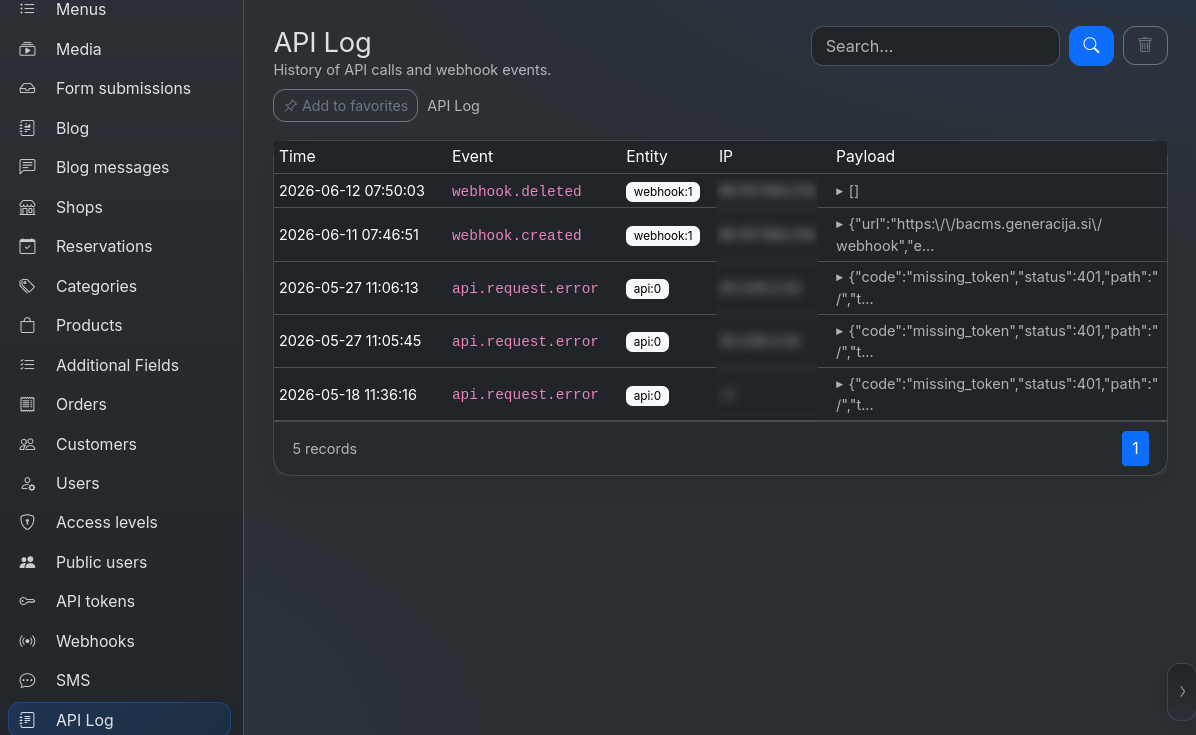Click the Reservations calendar icon
Viewport: 1196px width, 735px height.
coord(27,246)
